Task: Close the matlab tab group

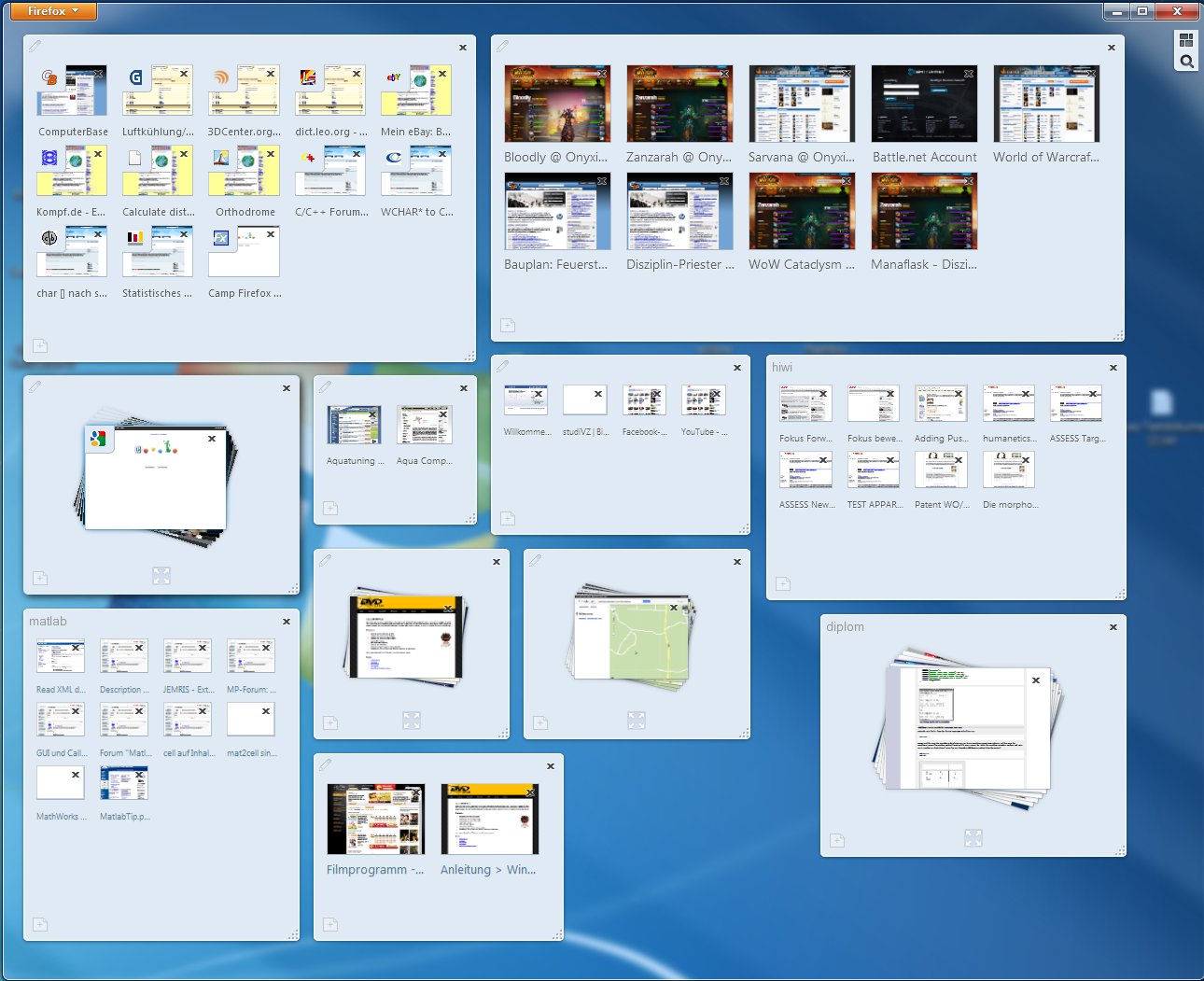Action: point(287,622)
